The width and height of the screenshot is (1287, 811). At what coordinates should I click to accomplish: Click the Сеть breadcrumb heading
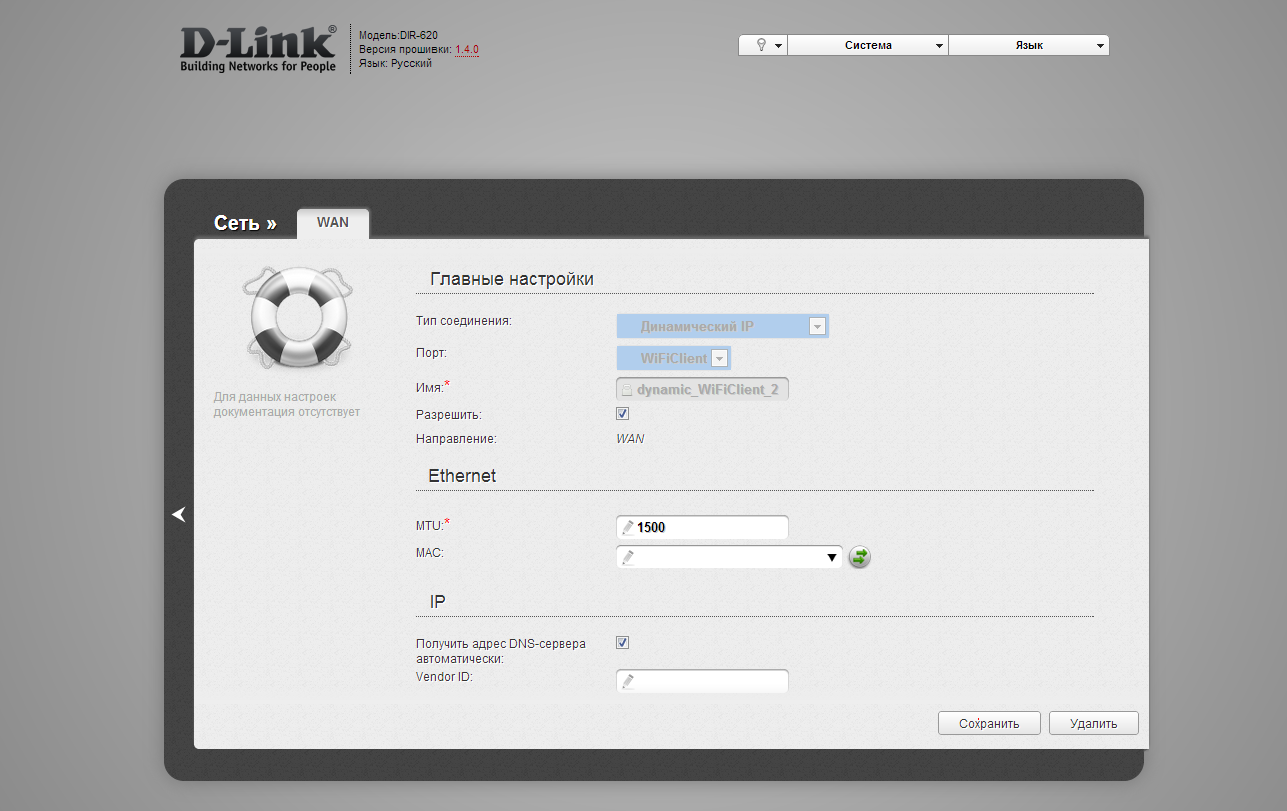tap(245, 223)
